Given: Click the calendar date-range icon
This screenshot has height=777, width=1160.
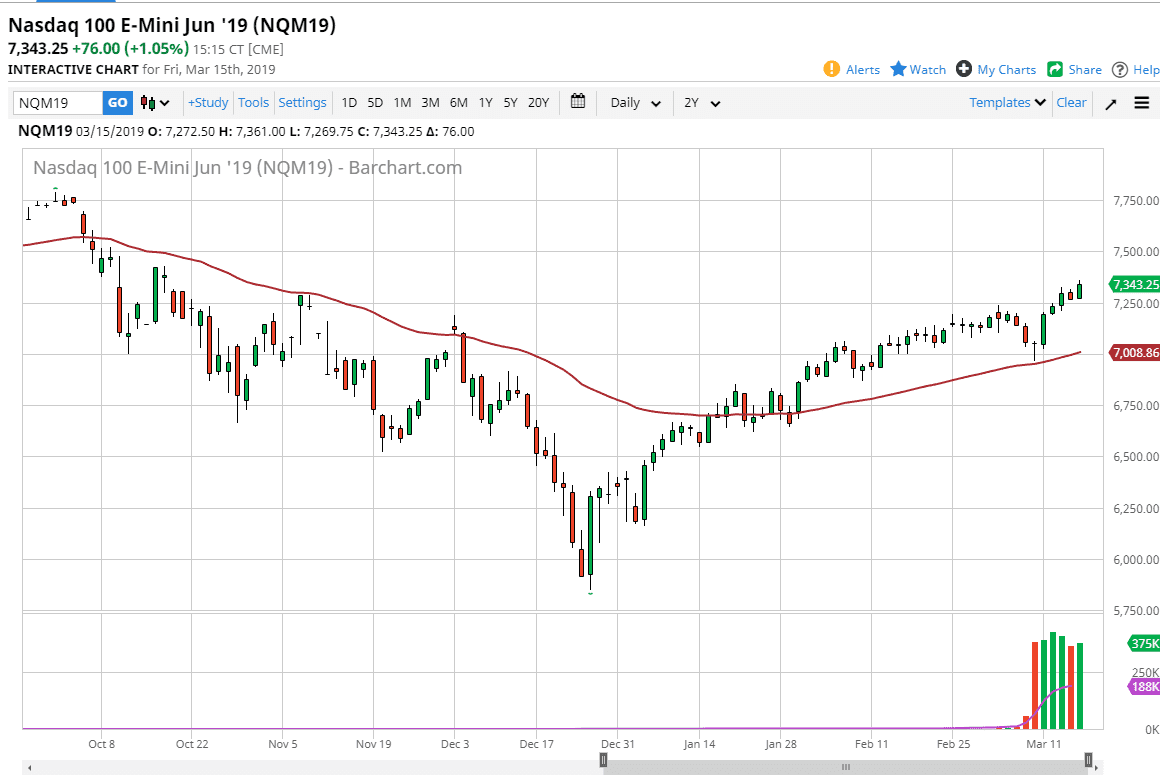Looking at the screenshot, I should click(577, 102).
